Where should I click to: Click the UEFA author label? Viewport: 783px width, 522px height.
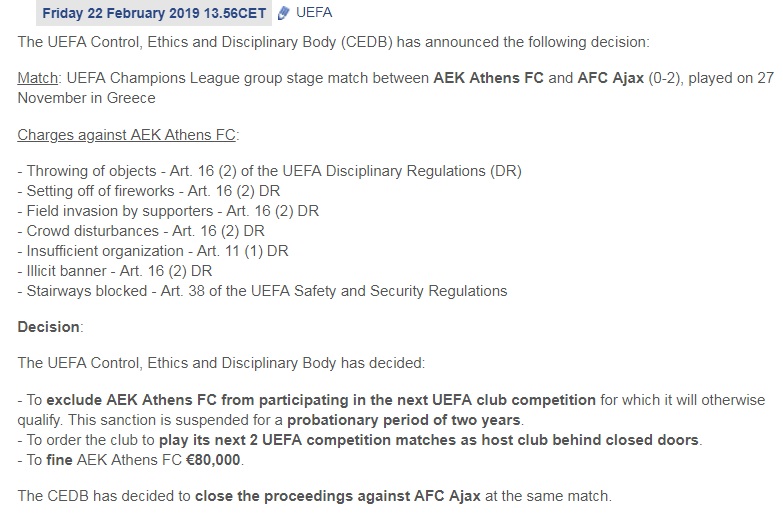(314, 12)
